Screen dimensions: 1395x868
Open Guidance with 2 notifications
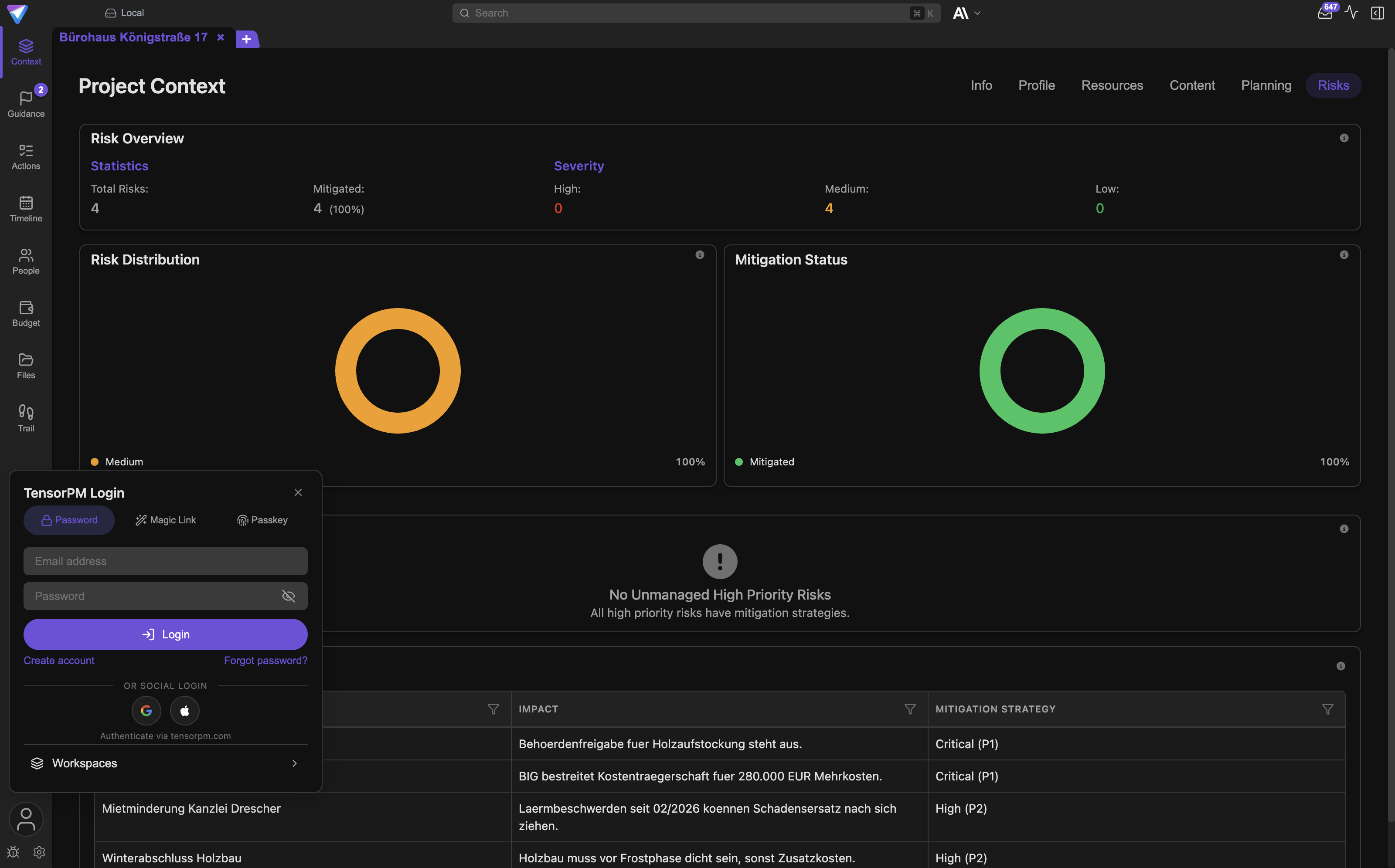(26, 105)
